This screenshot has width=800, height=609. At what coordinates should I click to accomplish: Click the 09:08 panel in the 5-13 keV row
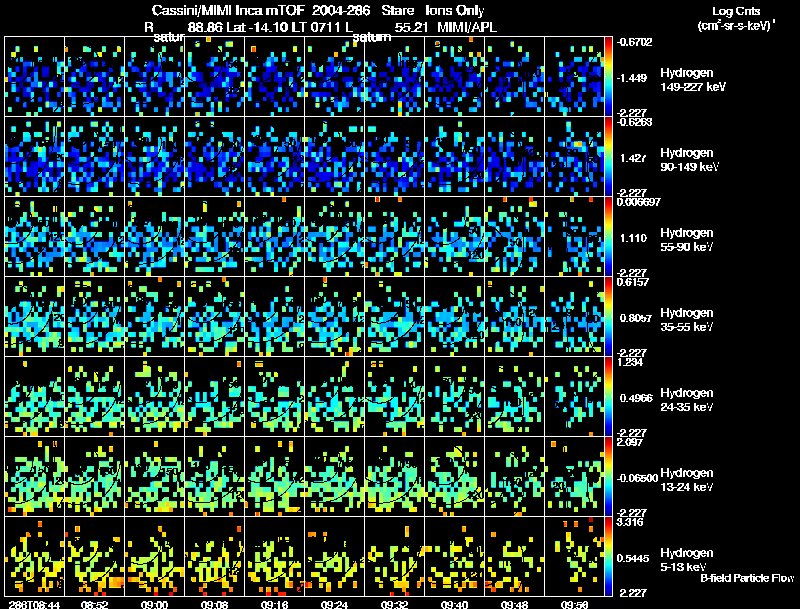(x=215, y=556)
